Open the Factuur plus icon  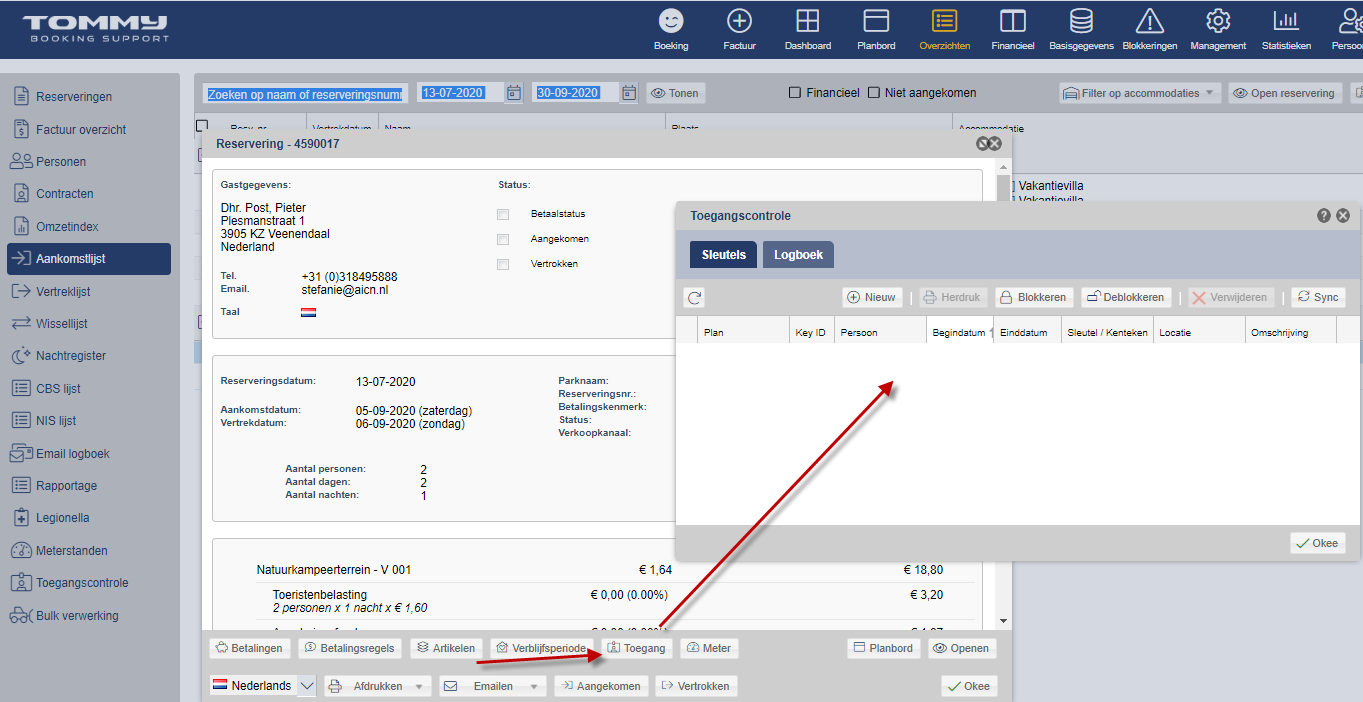(739, 29)
